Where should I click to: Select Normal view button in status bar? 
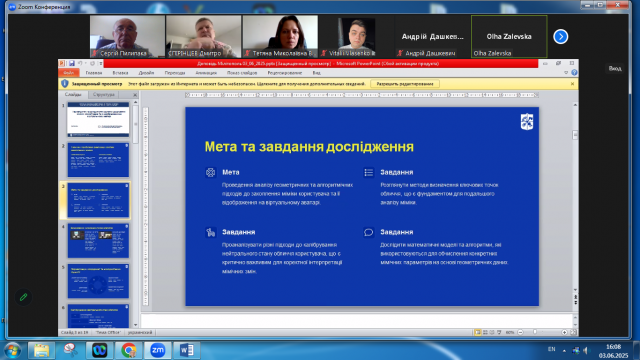pyautogui.click(x=478, y=332)
